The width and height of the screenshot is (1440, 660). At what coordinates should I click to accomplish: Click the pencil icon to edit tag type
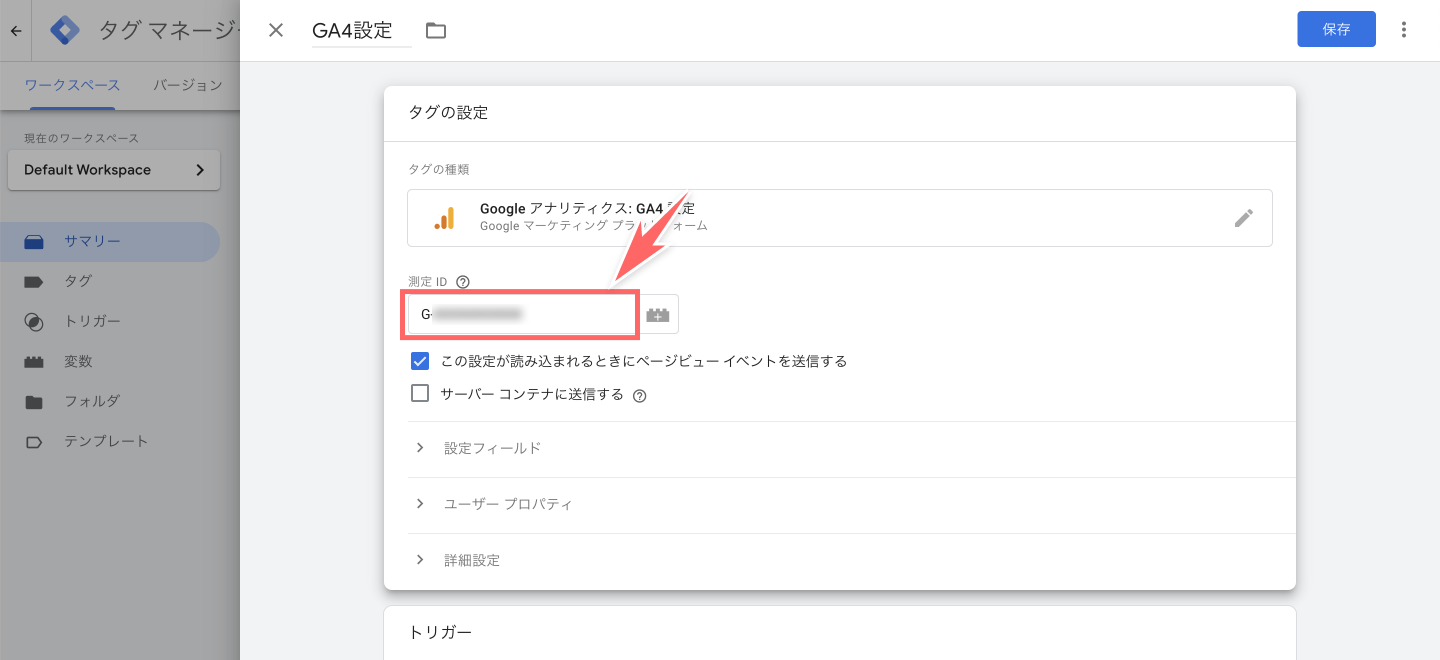pos(1244,217)
